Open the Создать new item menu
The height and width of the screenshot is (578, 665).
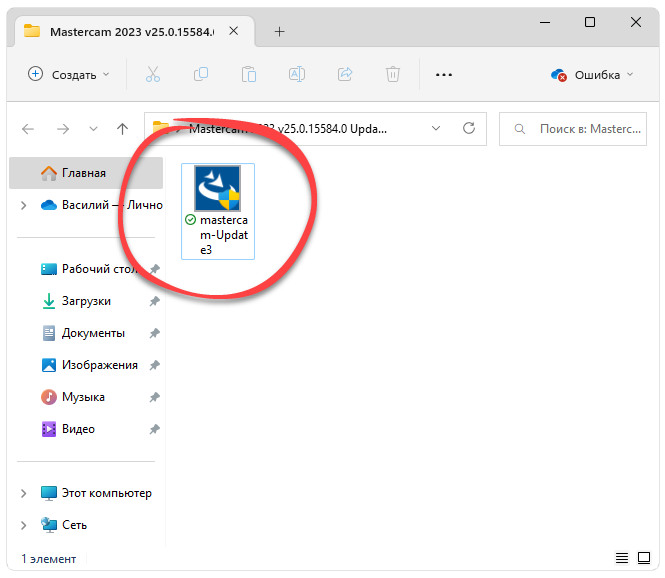(69, 75)
